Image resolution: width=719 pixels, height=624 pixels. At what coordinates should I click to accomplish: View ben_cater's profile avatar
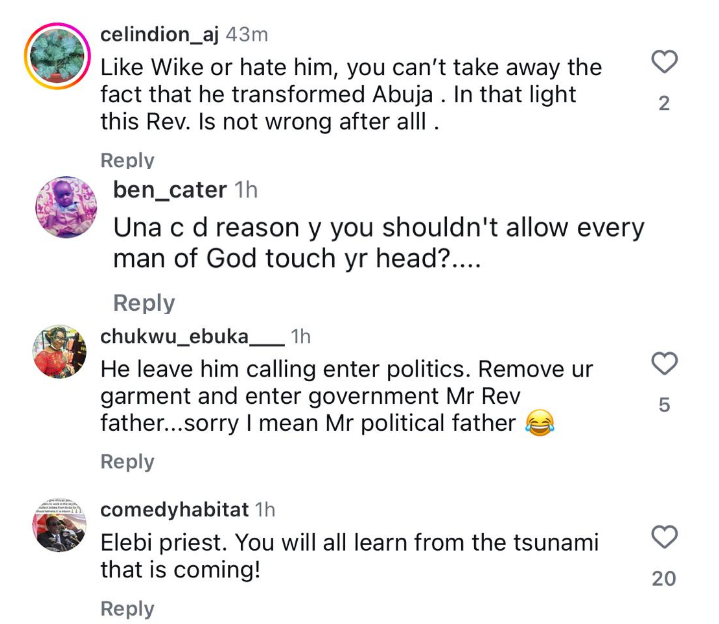[x=66, y=207]
